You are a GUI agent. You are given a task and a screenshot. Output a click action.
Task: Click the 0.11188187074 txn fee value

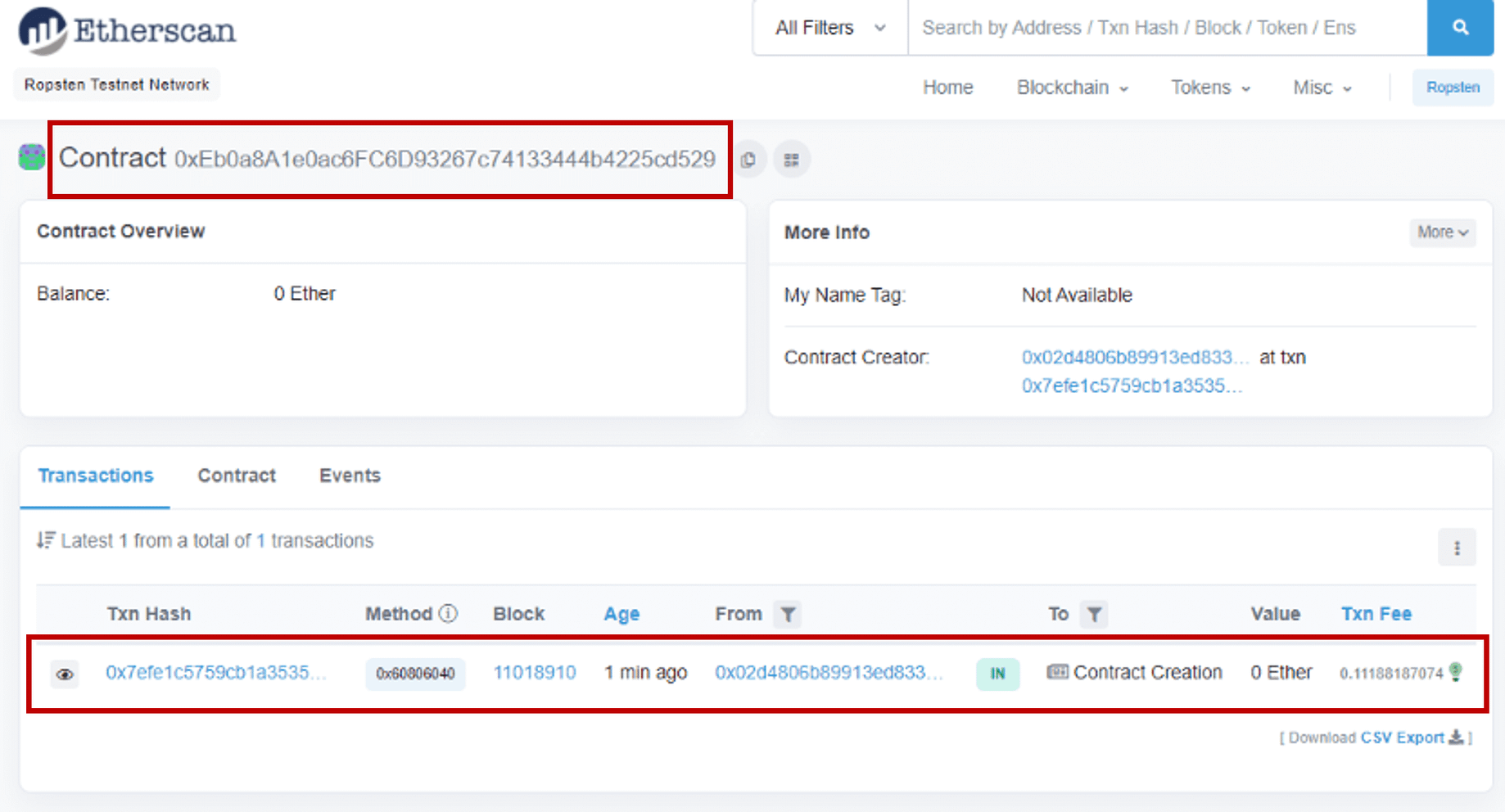pyautogui.click(x=1391, y=674)
